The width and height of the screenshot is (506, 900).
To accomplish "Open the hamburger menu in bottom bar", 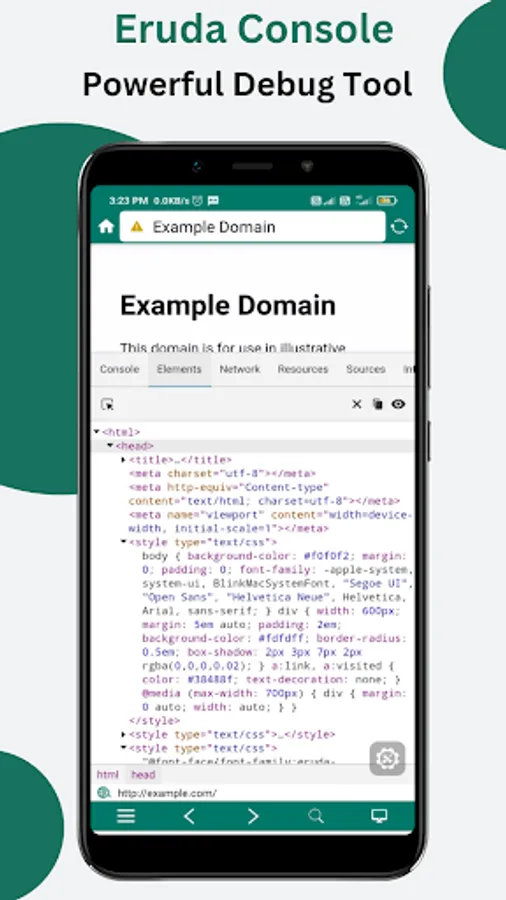I will pyautogui.click(x=126, y=816).
